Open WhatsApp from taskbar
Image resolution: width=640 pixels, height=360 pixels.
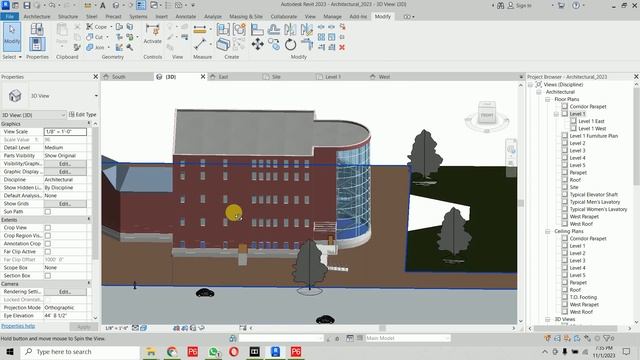(213, 351)
